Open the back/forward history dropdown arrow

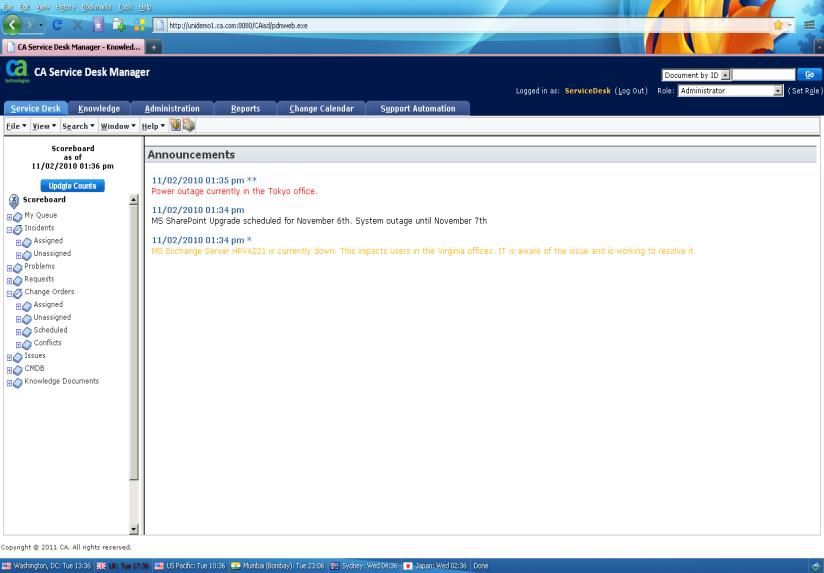(41, 25)
